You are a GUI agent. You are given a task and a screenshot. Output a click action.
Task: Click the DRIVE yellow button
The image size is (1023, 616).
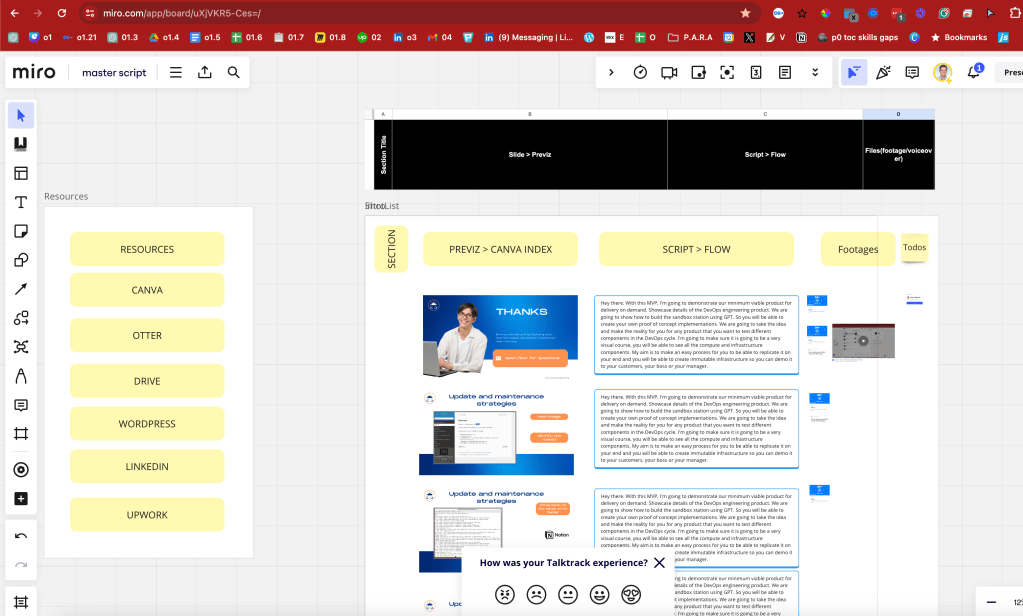[x=147, y=381]
